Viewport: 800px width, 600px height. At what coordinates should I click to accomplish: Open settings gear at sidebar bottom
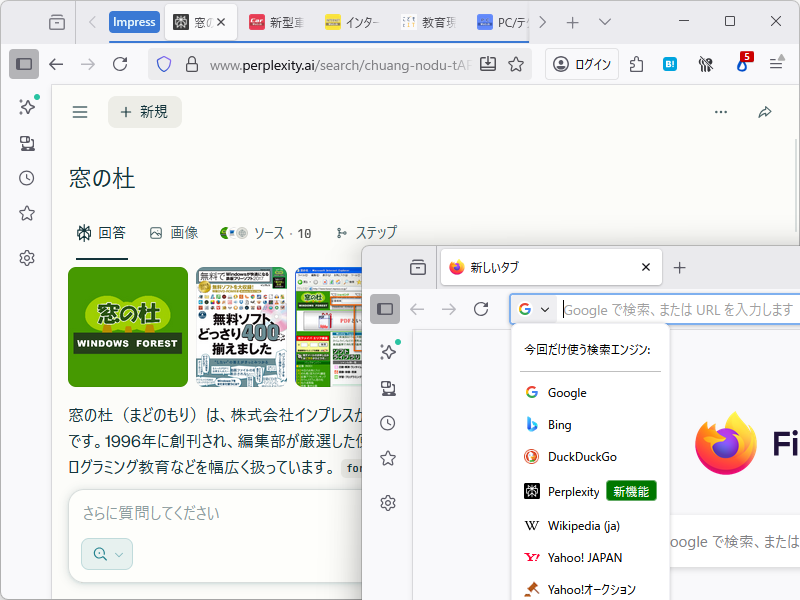click(26, 257)
